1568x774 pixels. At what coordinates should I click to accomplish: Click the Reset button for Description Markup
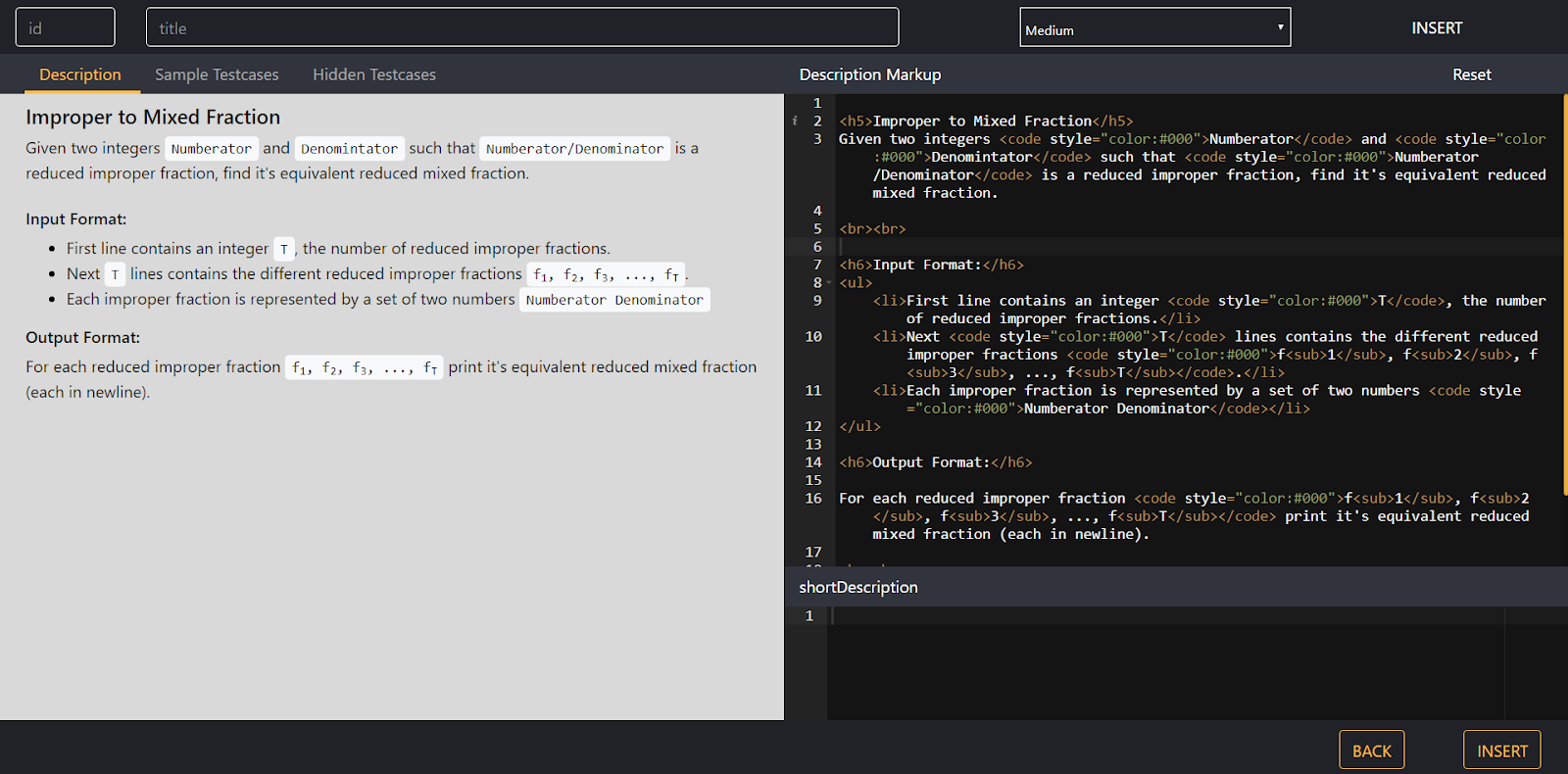(1471, 74)
